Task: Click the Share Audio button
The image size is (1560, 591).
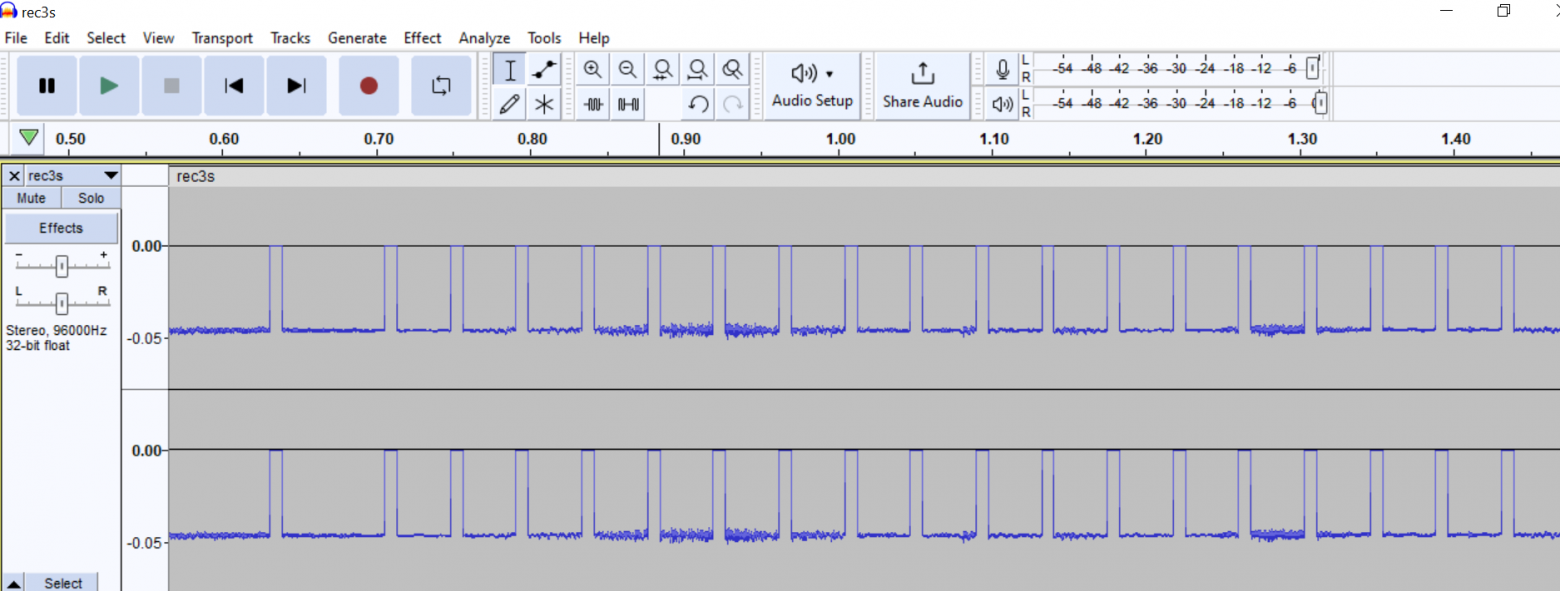Action: (922, 86)
